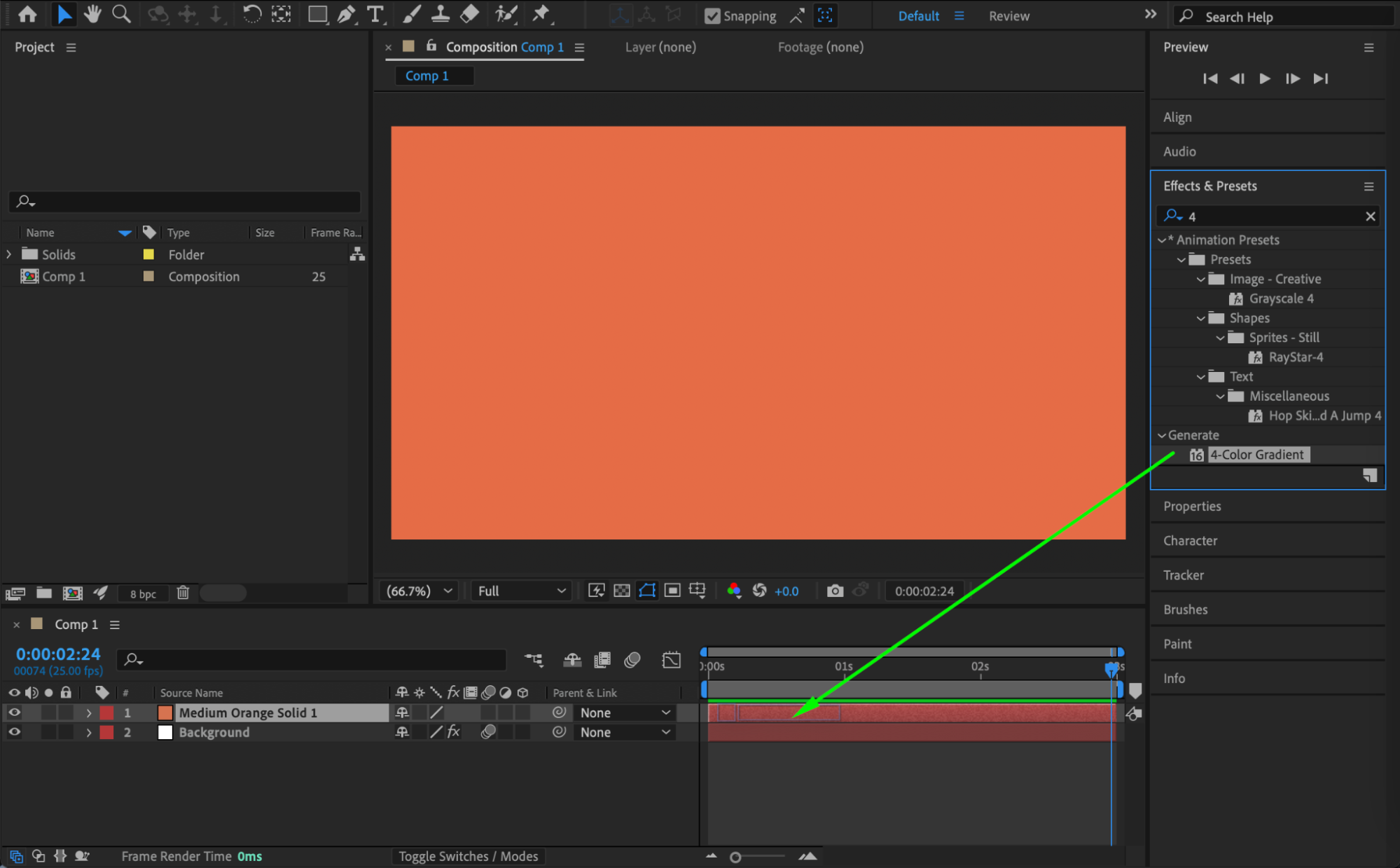Toggle the transparency grid icon
Viewport: 1400px width, 868px height.
point(622,591)
